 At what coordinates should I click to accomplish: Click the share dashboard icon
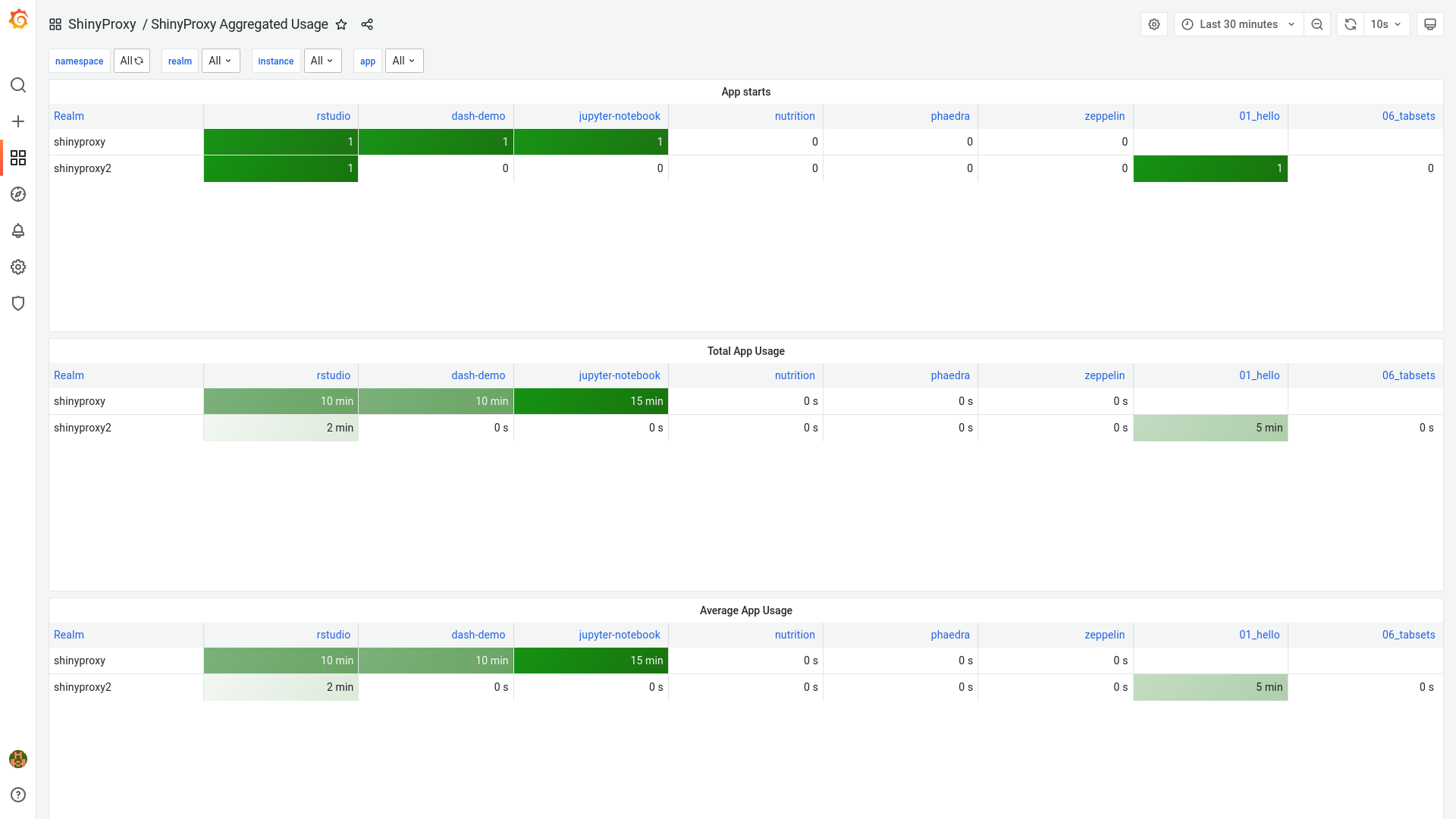point(367,24)
